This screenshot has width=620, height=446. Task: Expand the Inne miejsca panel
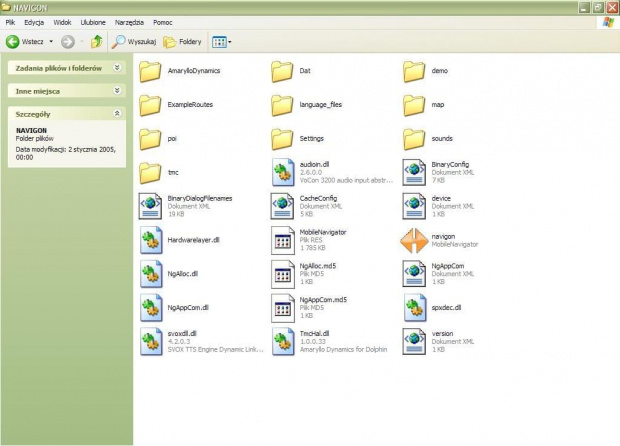[117, 91]
